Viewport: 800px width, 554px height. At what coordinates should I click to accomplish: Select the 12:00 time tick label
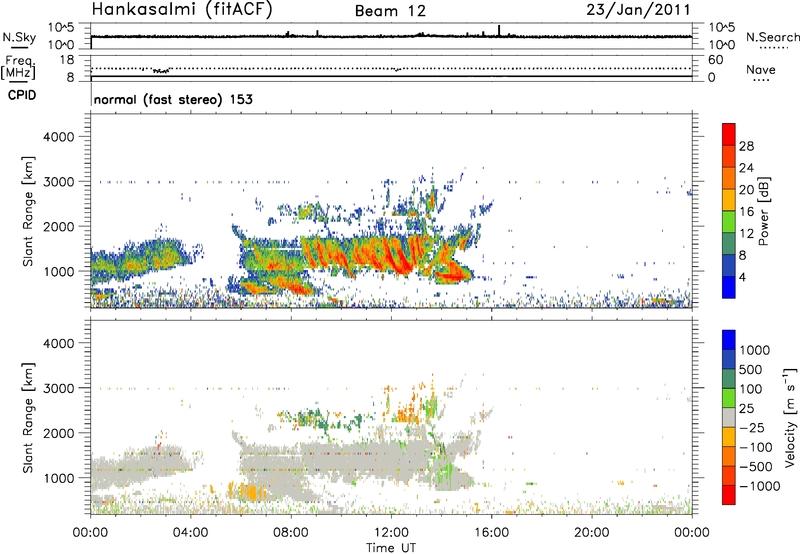[391, 533]
